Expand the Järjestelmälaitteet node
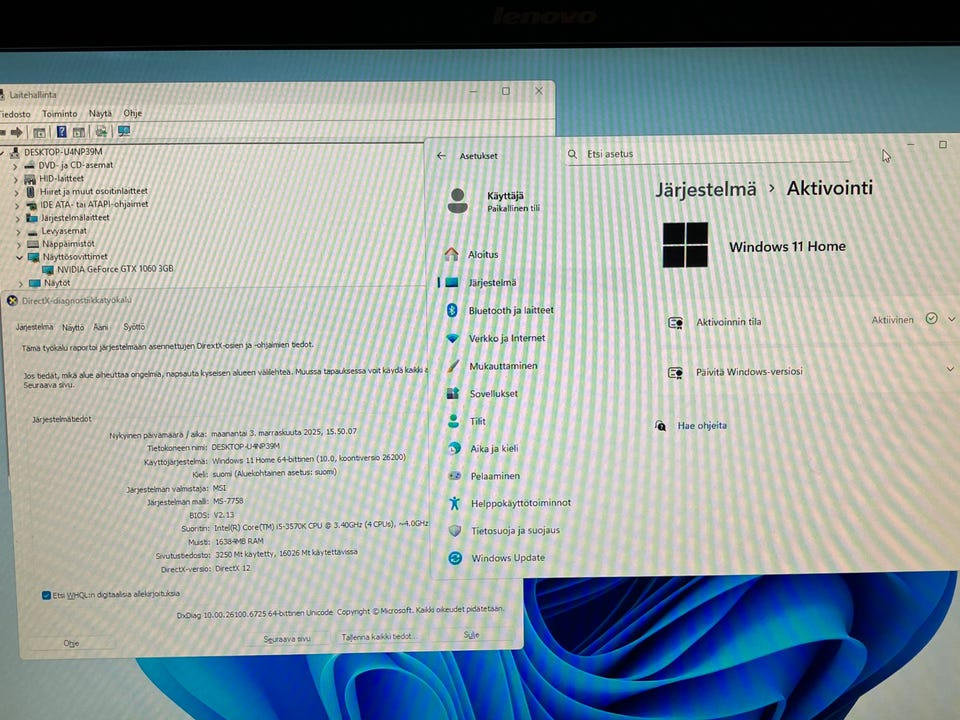The height and width of the screenshot is (720, 960). click(17, 218)
